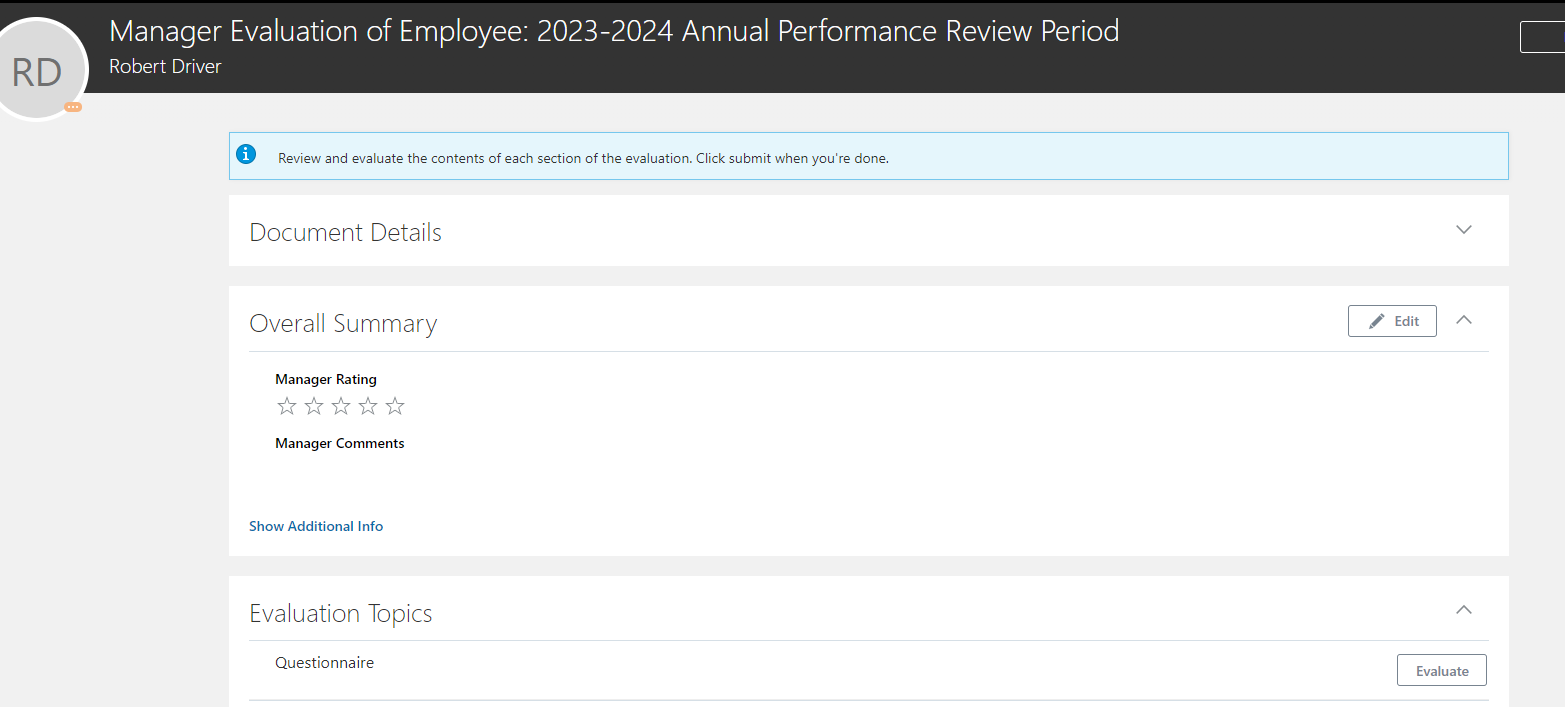Collapse the Evaluation Topics section
Image resolution: width=1565 pixels, height=707 pixels.
tap(1464, 610)
